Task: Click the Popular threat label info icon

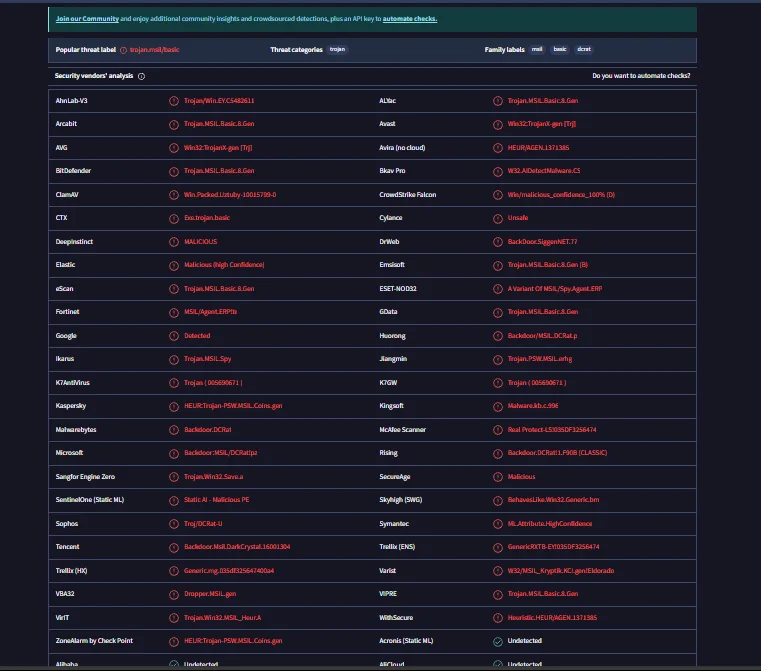Action: (123, 50)
